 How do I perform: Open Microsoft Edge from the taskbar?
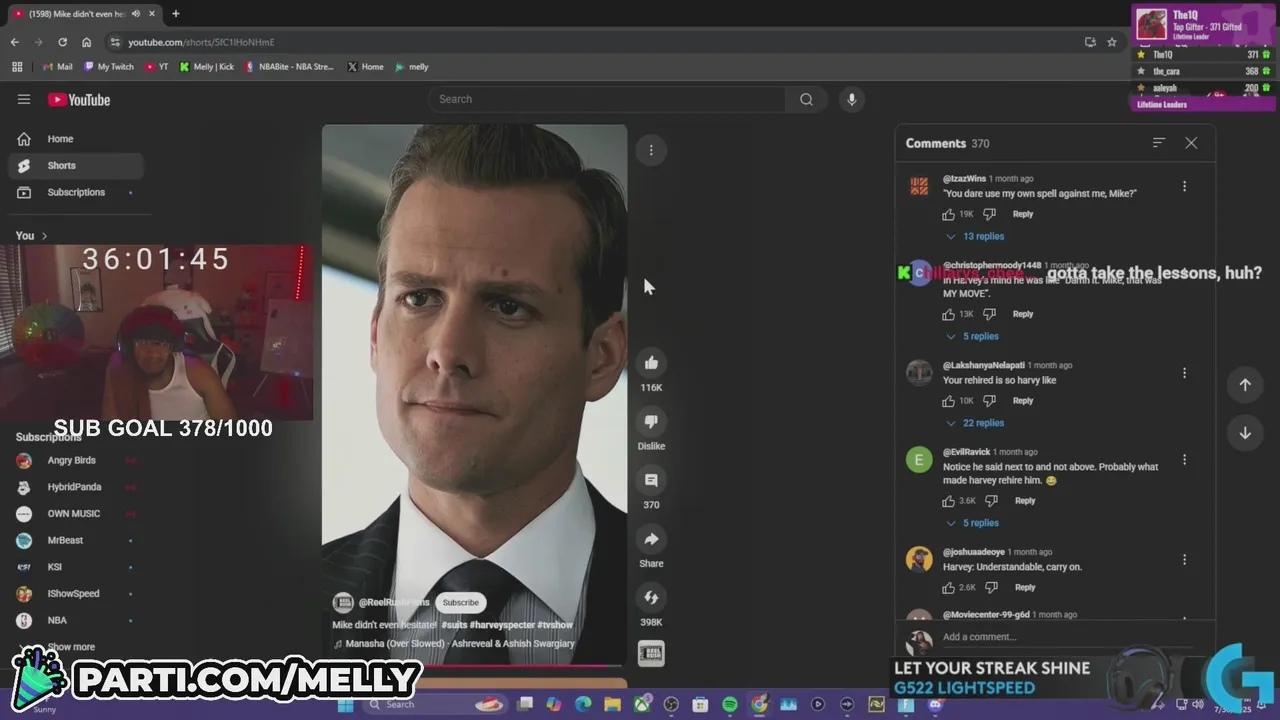(583, 705)
